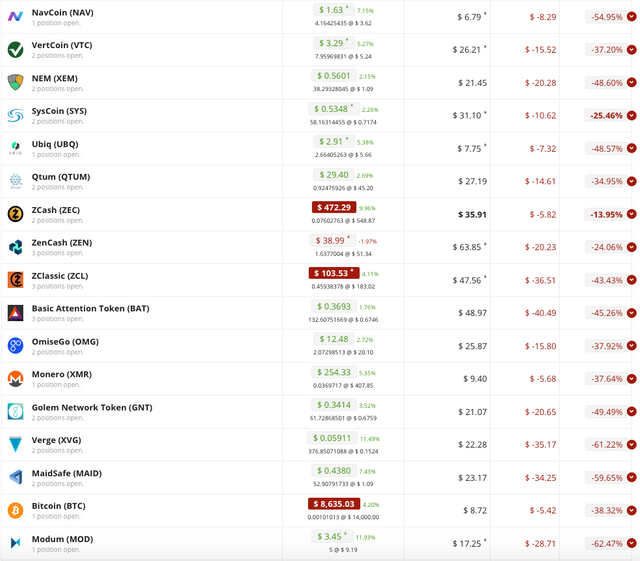Select ZCash holdings value $ 35.91

pyautogui.click(x=472, y=214)
